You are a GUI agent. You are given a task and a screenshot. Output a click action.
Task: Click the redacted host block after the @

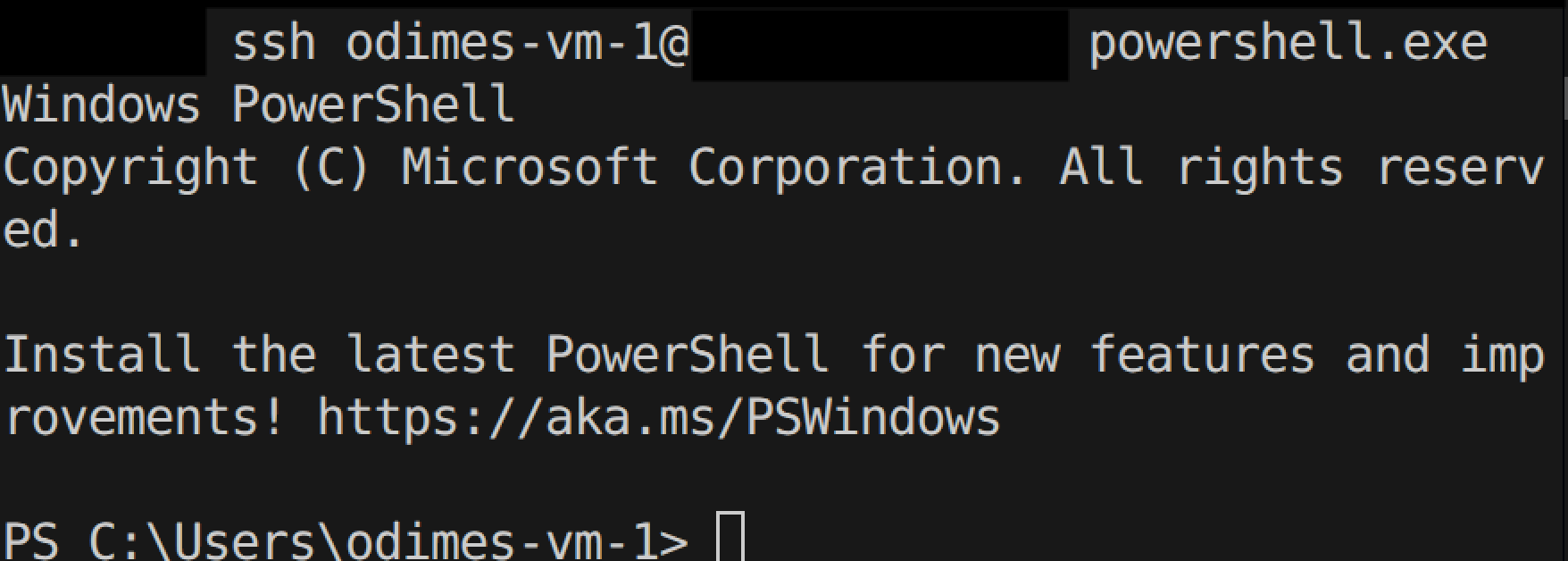880,46
